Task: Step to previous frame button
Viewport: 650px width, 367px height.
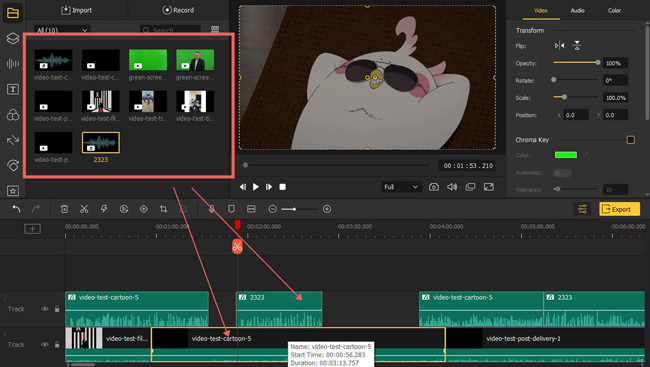Action: (243, 187)
